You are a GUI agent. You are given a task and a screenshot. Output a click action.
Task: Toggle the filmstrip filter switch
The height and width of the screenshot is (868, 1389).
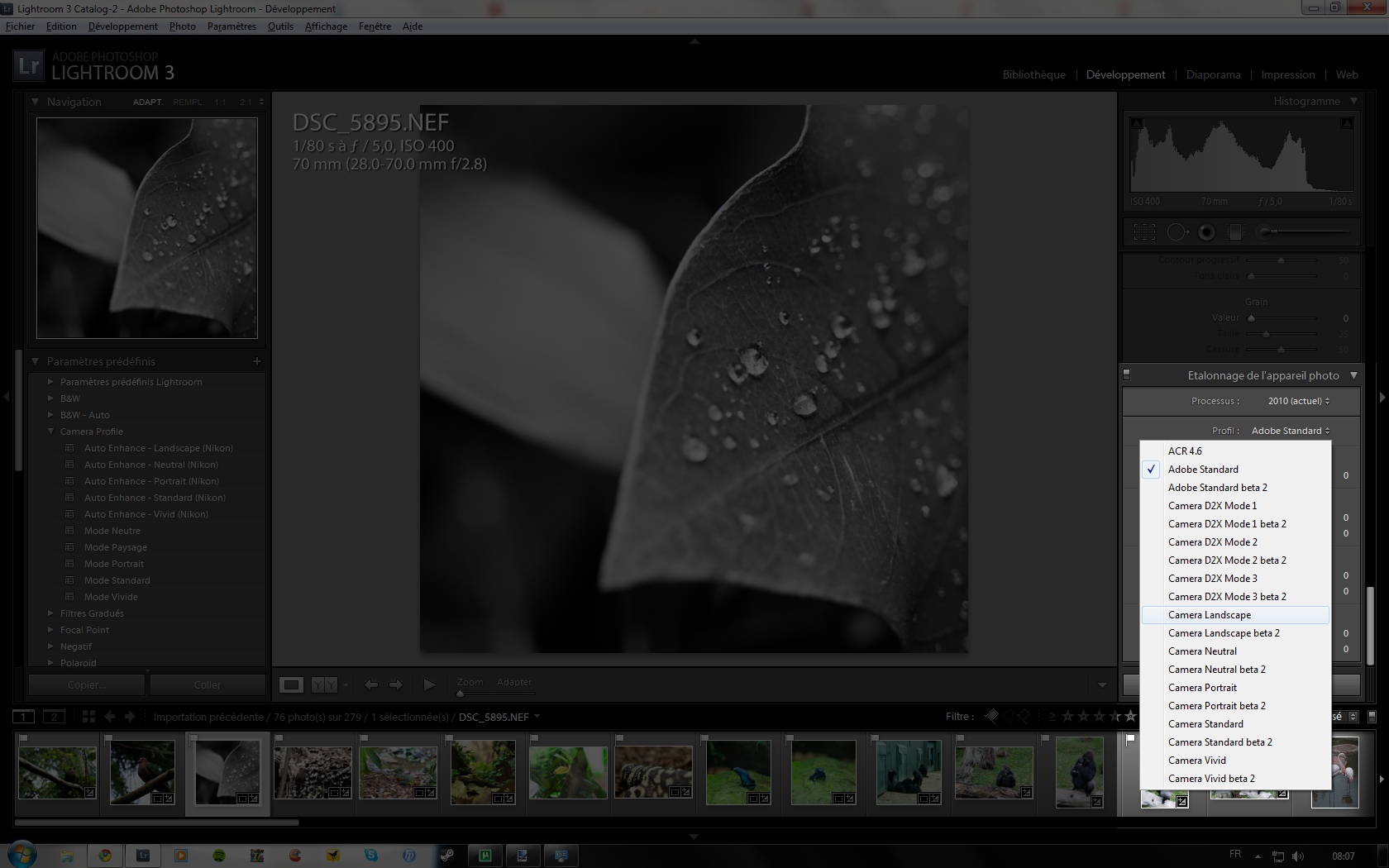[1372, 717]
